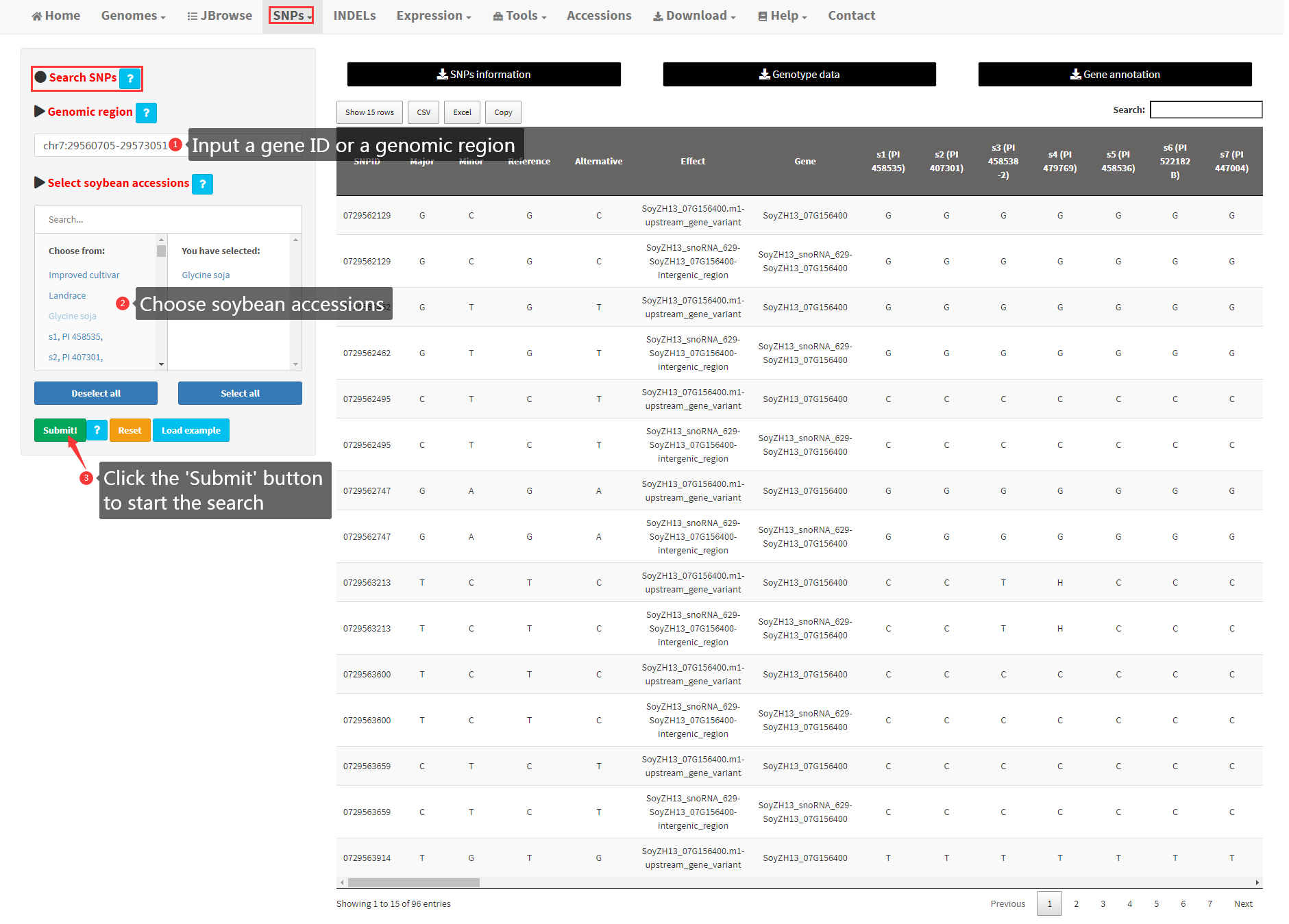1289x924 pixels.
Task: Open help for Select soybean accessions
Action: tap(202, 184)
